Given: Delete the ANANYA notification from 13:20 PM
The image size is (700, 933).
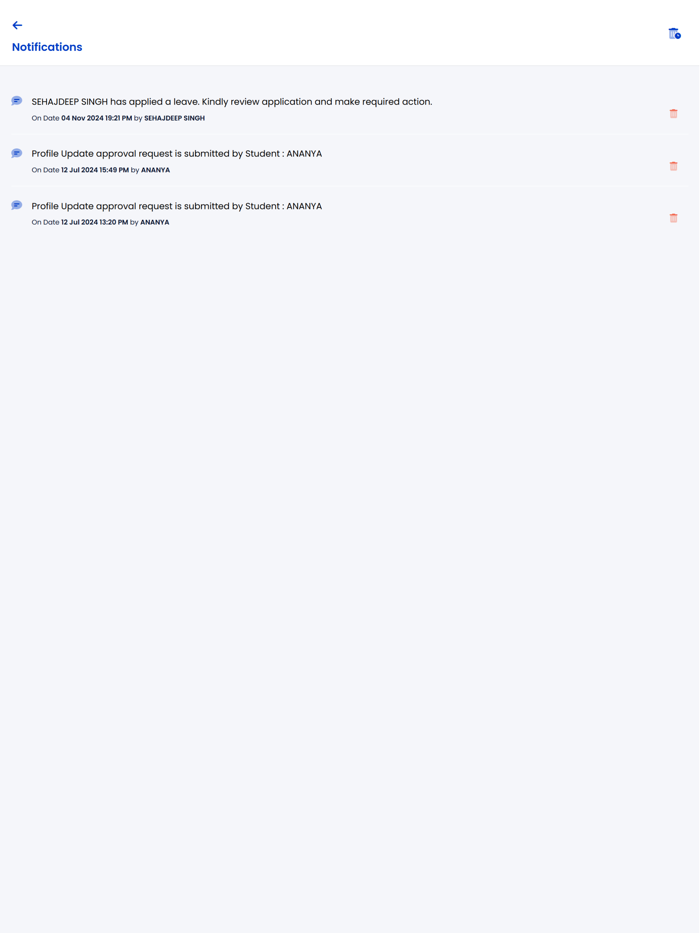Looking at the screenshot, I should (x=673, y=218).
